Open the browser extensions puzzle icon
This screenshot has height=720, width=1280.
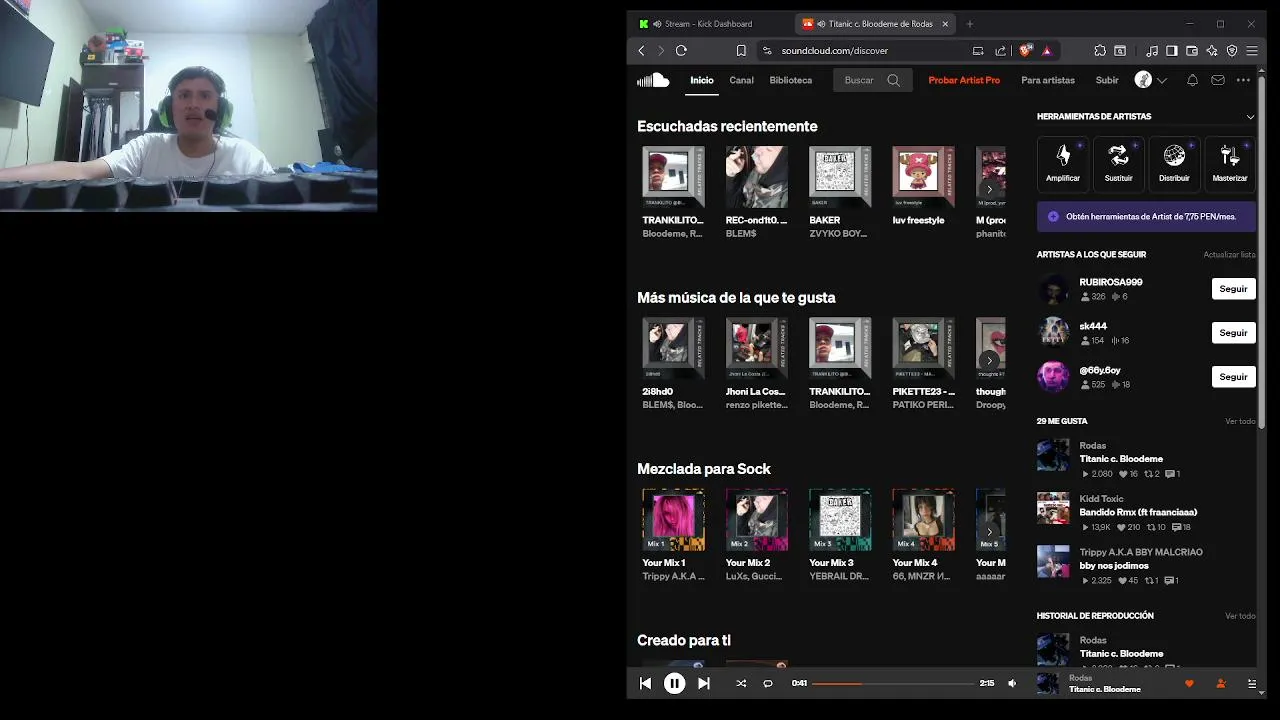1100,50
